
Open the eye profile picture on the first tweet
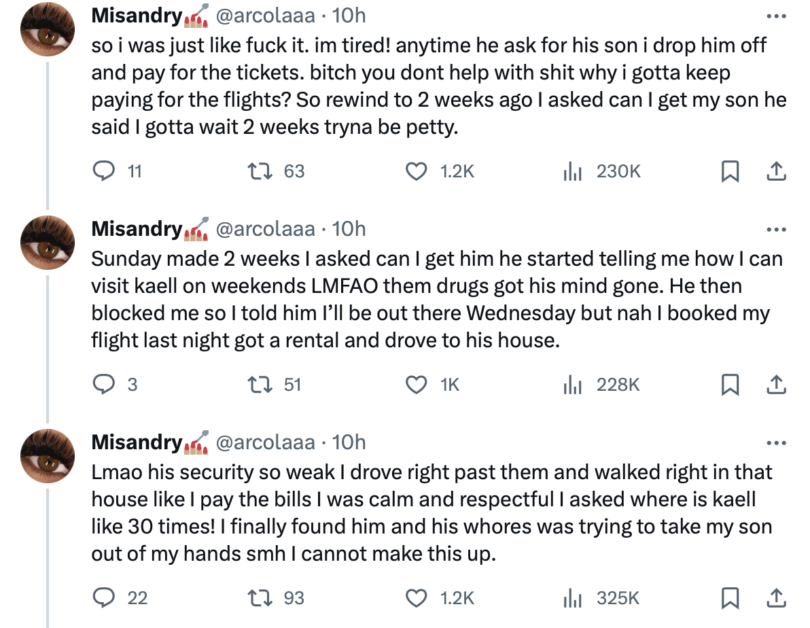tap(47, 29)
